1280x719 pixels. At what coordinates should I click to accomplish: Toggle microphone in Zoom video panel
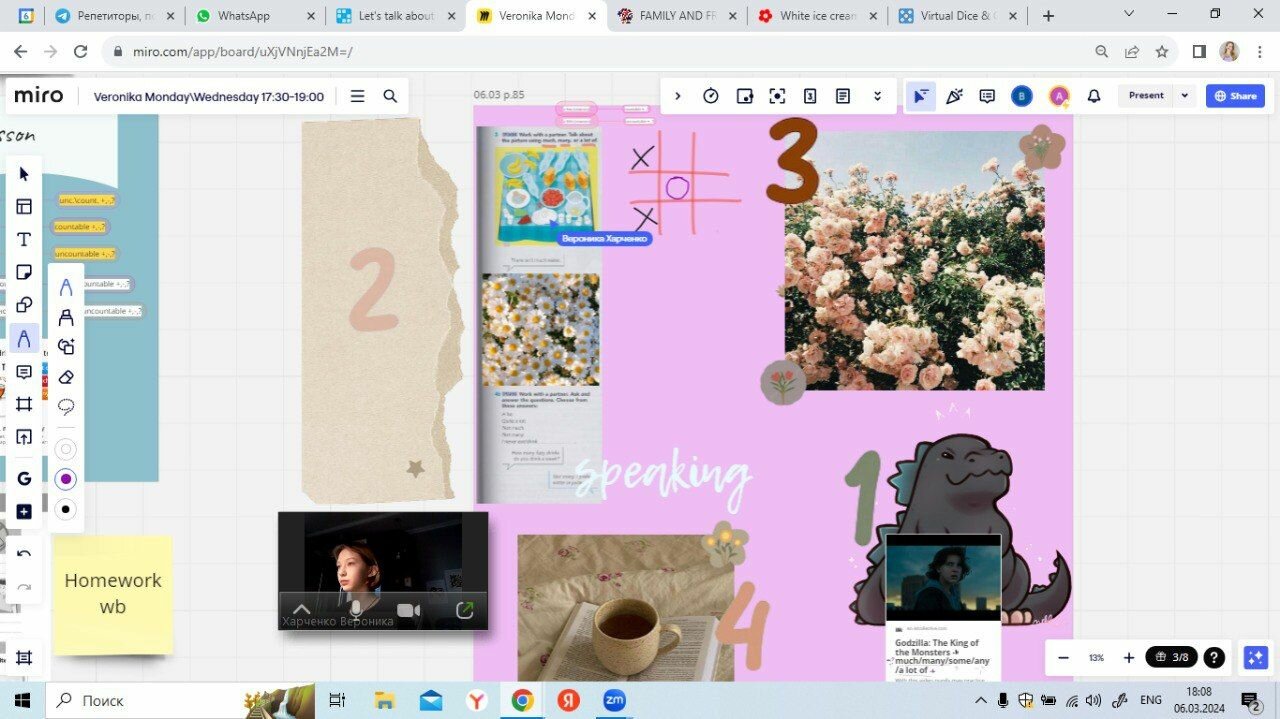coord(355,609)
